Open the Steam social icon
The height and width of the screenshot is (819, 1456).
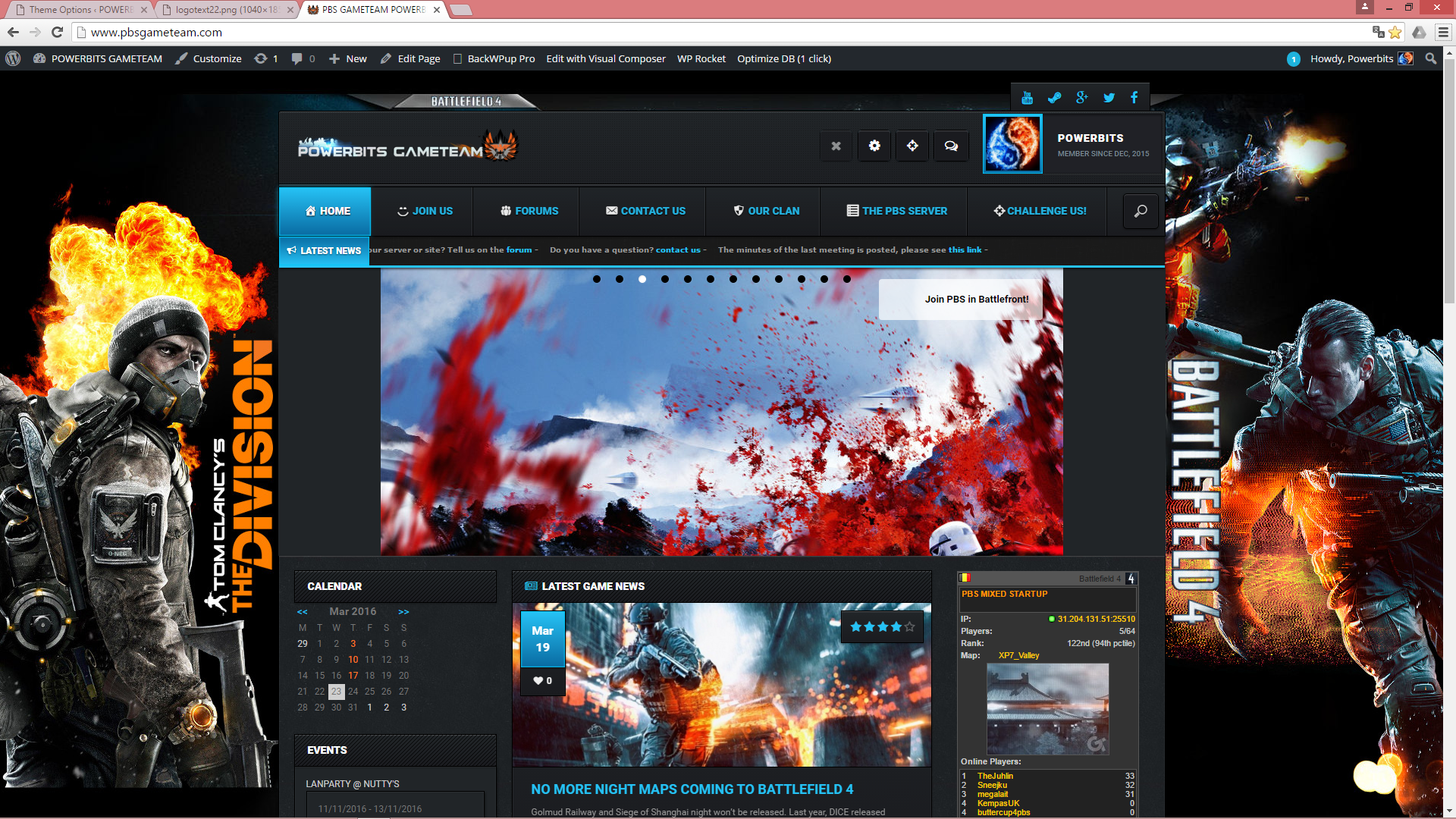pyautogui.click(x=1054, y=98)
